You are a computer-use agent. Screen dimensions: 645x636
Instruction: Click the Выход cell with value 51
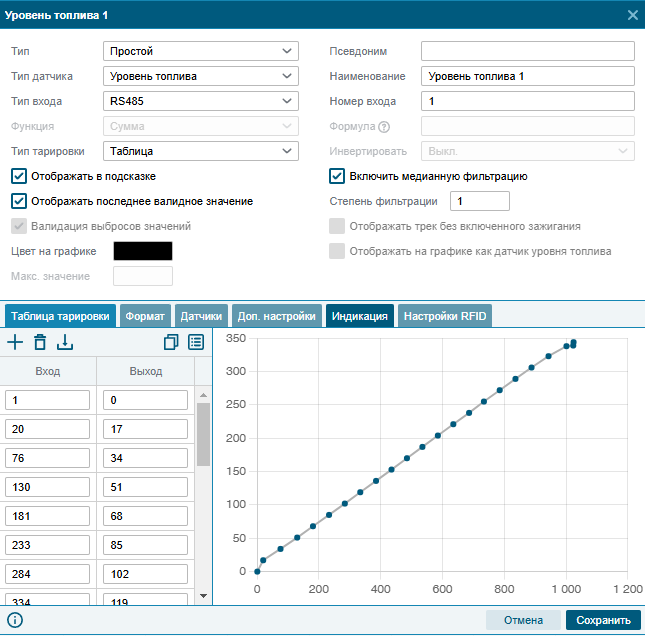tap(145, 487)
